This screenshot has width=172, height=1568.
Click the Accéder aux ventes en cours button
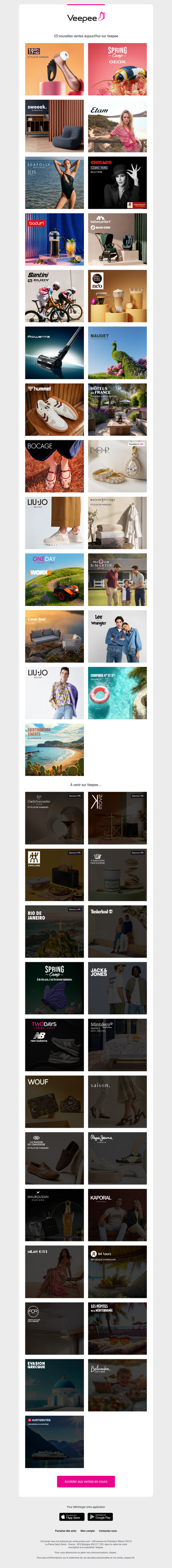tap(86, 1481)
